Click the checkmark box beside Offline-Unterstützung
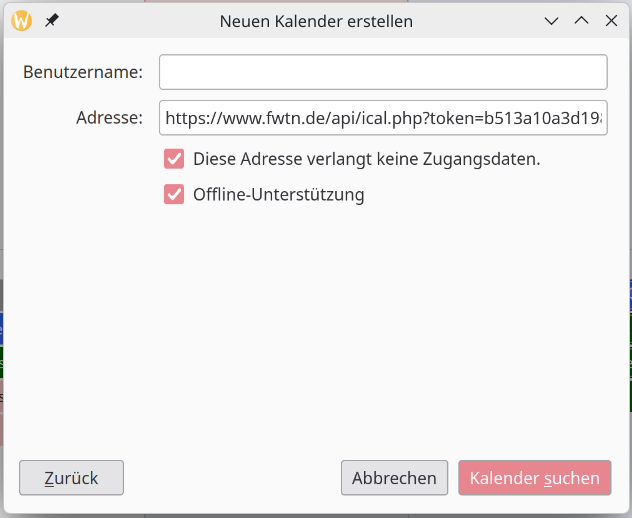The width and height of the screenshot is (632, 518). click(x=174, y=195)
